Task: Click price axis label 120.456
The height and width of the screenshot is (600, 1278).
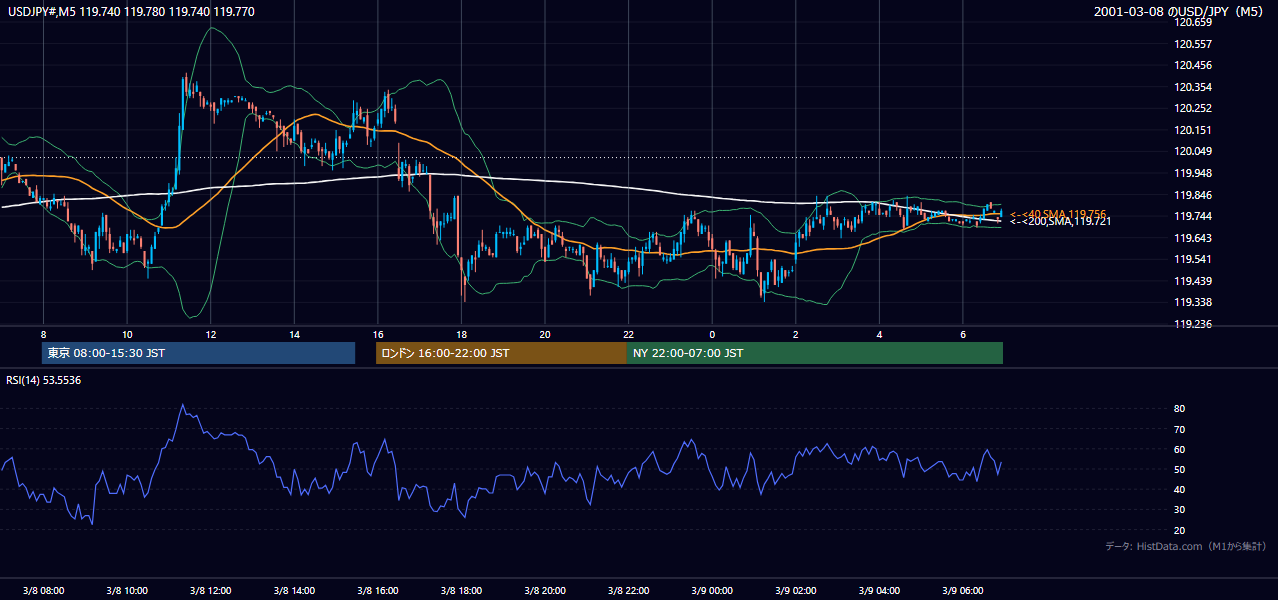Action: click(x=1194, y=65)
